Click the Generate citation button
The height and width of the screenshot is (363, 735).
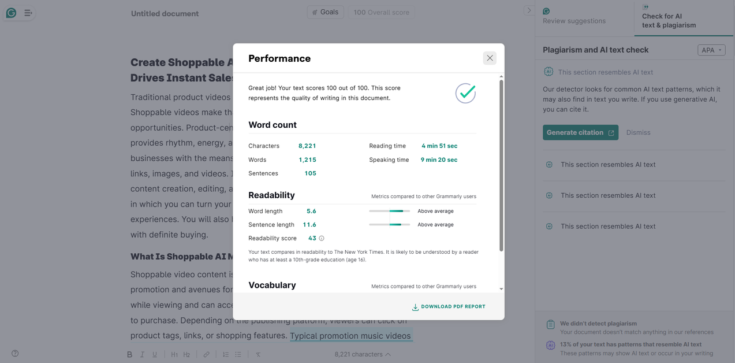[580, 133]
